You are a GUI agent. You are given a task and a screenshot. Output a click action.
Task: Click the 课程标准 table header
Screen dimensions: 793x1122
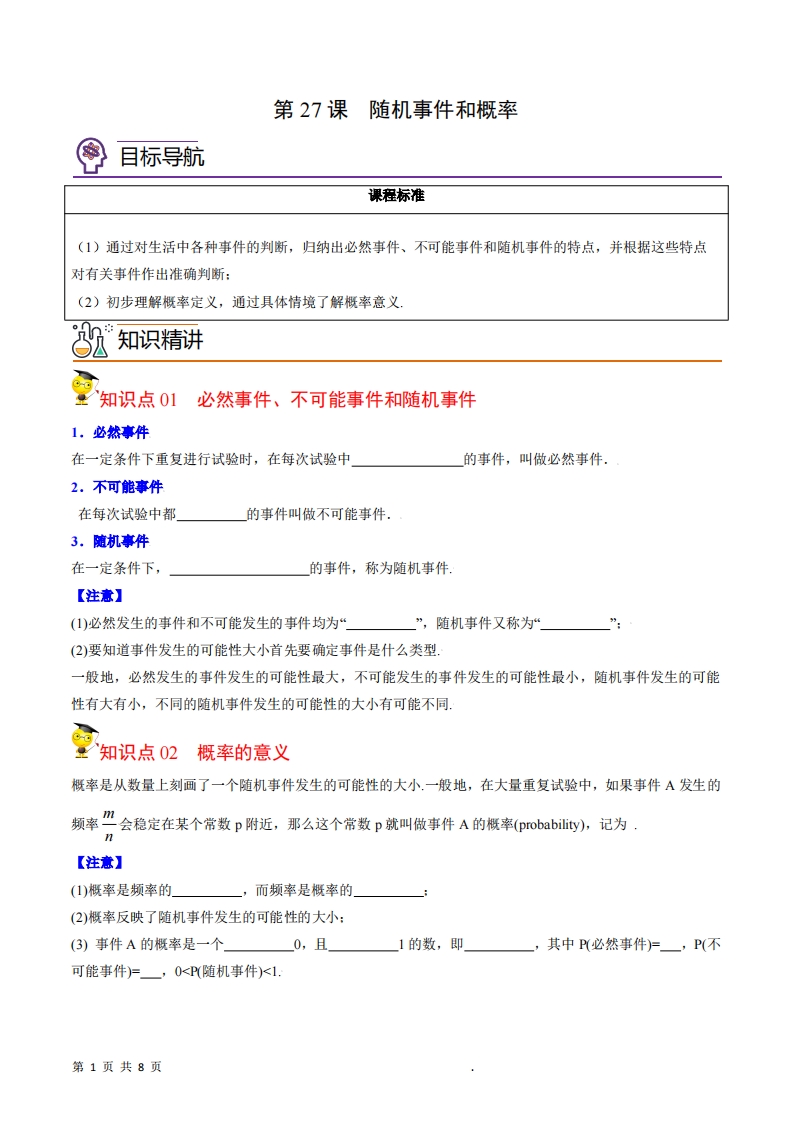point(396,196)
